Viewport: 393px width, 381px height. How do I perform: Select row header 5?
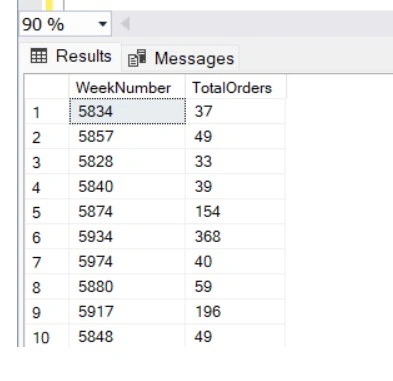47,211
